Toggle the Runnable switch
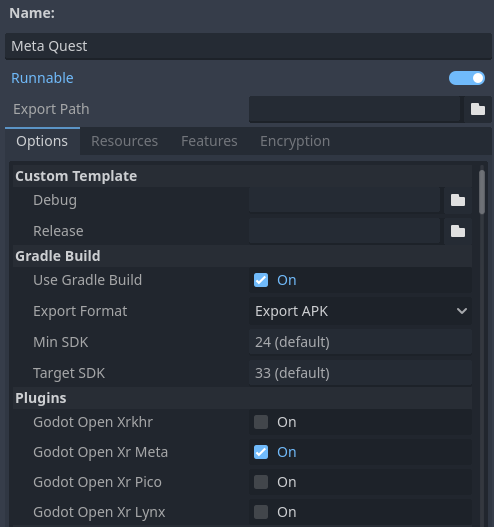The width and height of the screenshot is (494, 527). click(467, 78)
